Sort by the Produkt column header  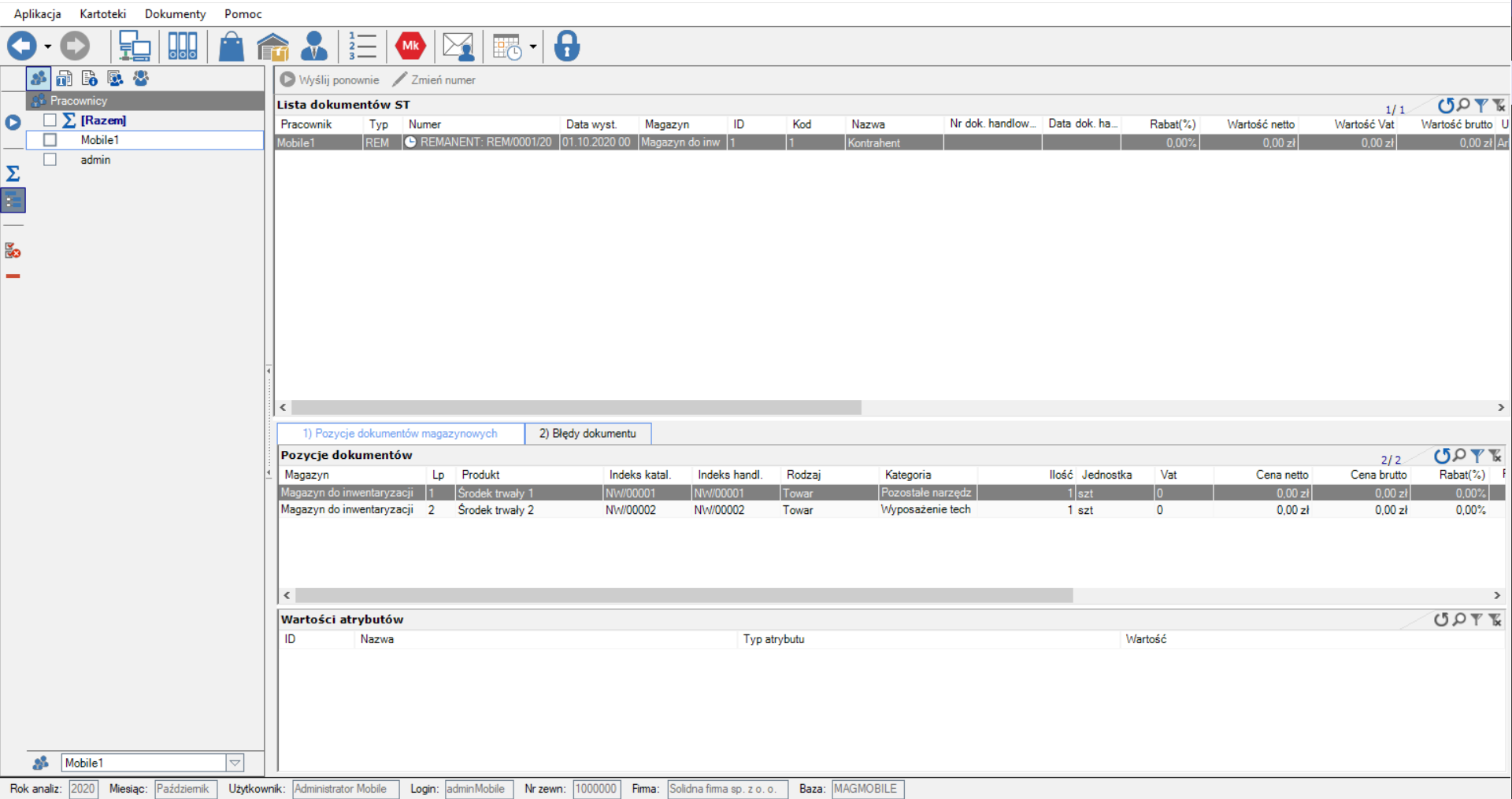pos(529,475)
